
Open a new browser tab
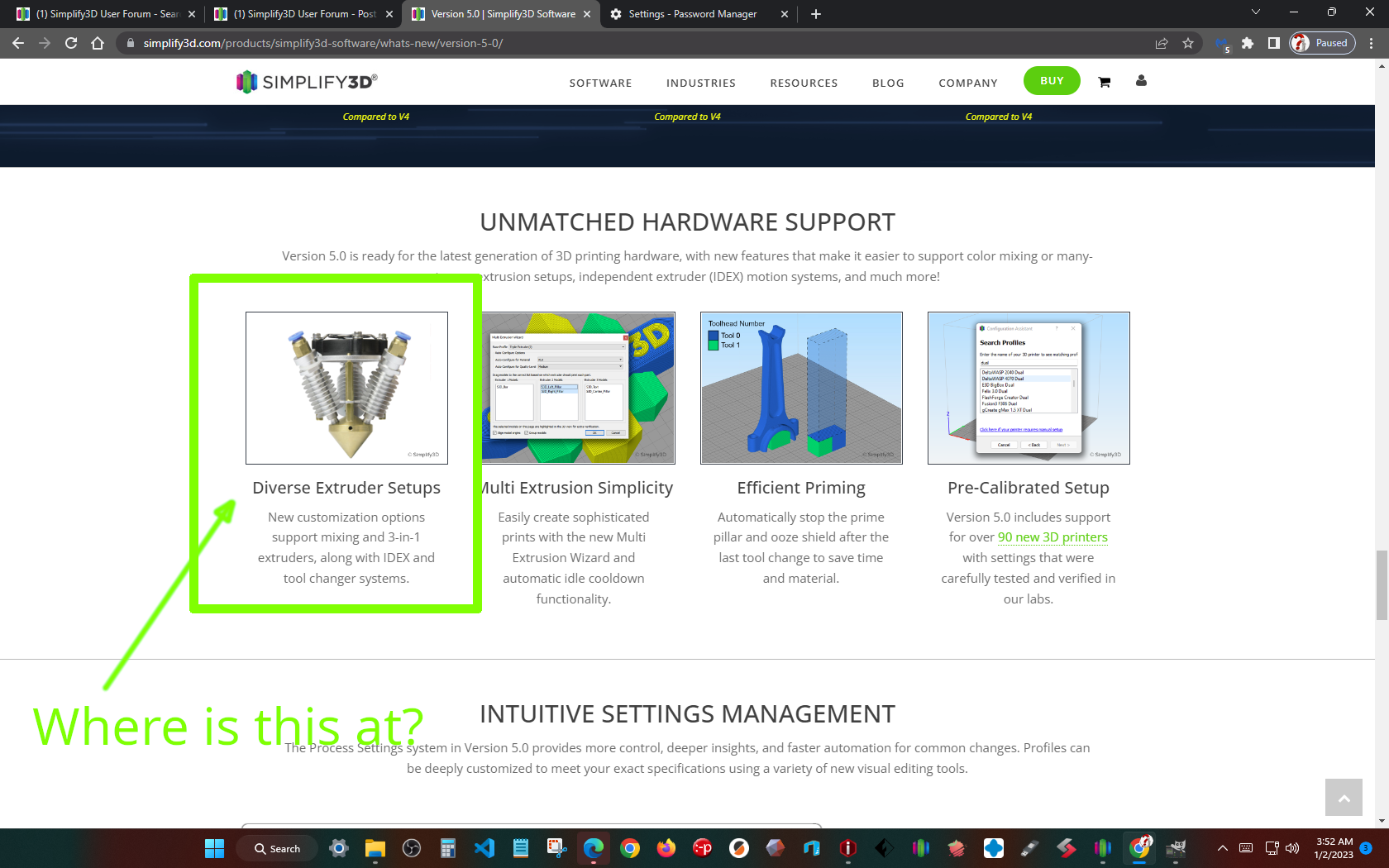pyautogui.click(x=816, y=14)
